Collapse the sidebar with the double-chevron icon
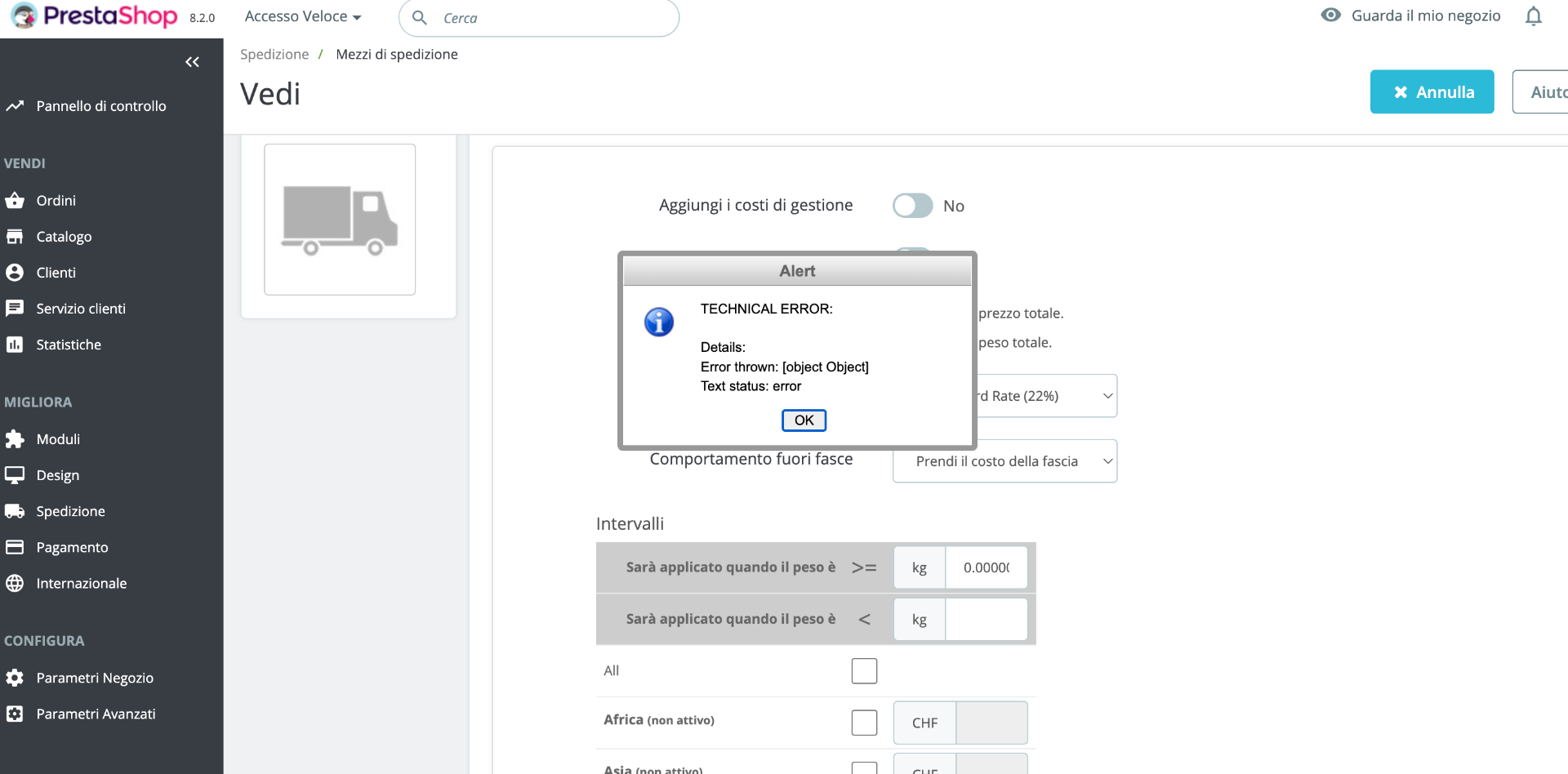Screen dimensions: 1568x774 pos(192,62)
